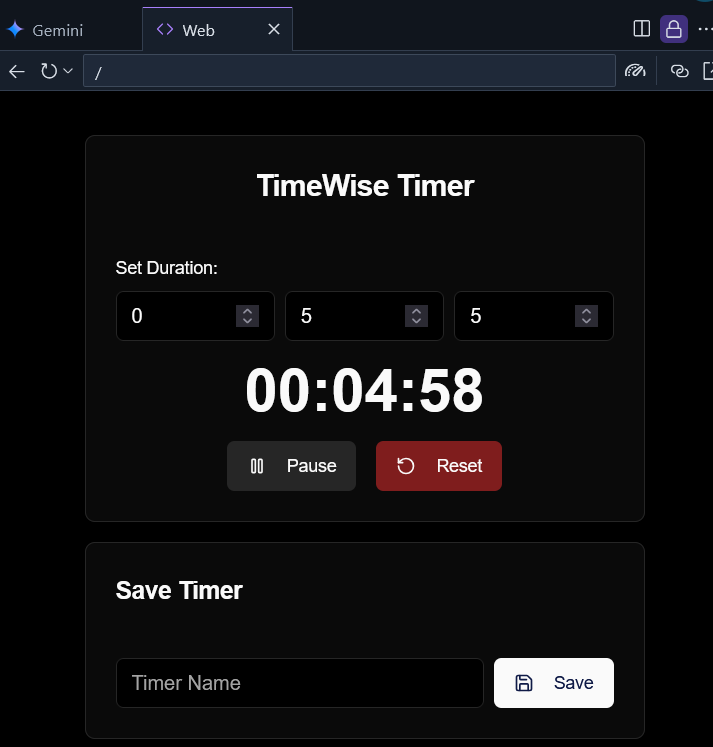Click the Save button with floppy icon
The width and height of the screenshot is (713, 747).
point(553,683)
